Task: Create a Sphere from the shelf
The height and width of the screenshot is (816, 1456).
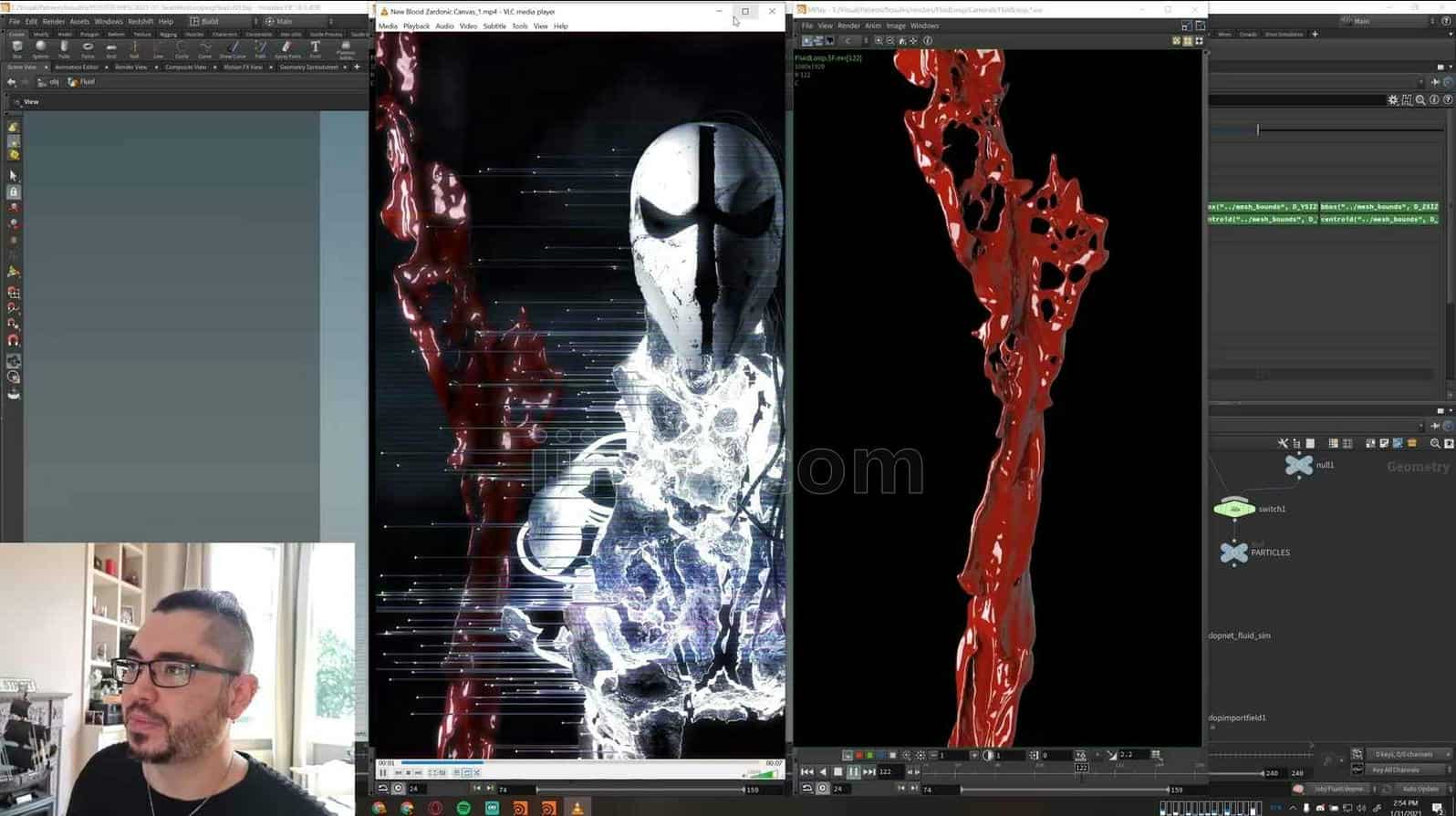Action: [x=40, y=49]
